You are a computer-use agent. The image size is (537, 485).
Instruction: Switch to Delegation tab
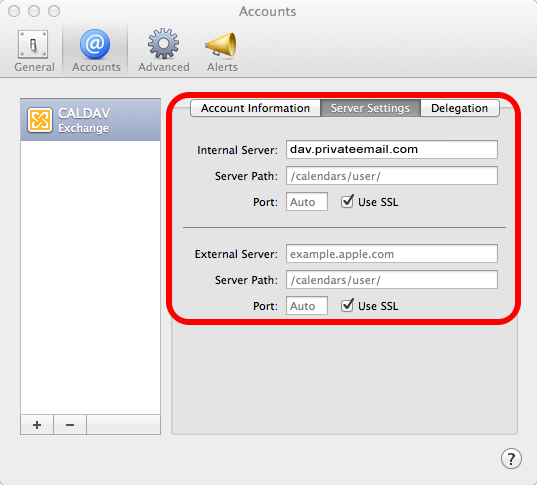(x=460, y=108)
